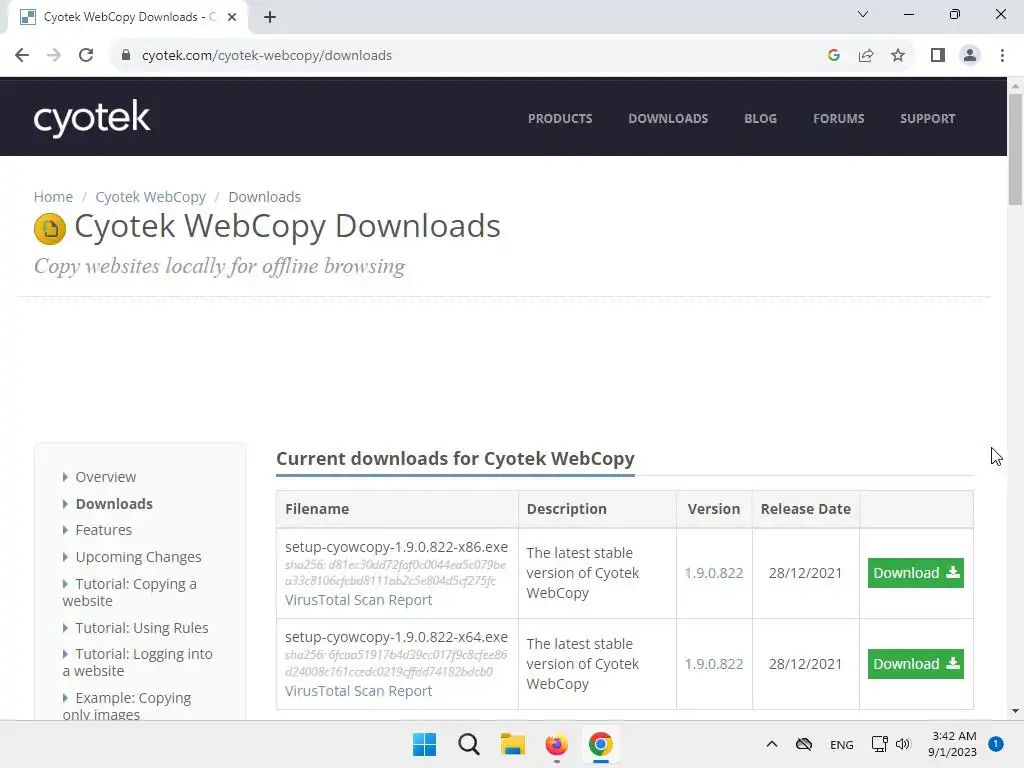Click filename setup-cyowcopy-1.9.0.822-x64.exe

396,637
